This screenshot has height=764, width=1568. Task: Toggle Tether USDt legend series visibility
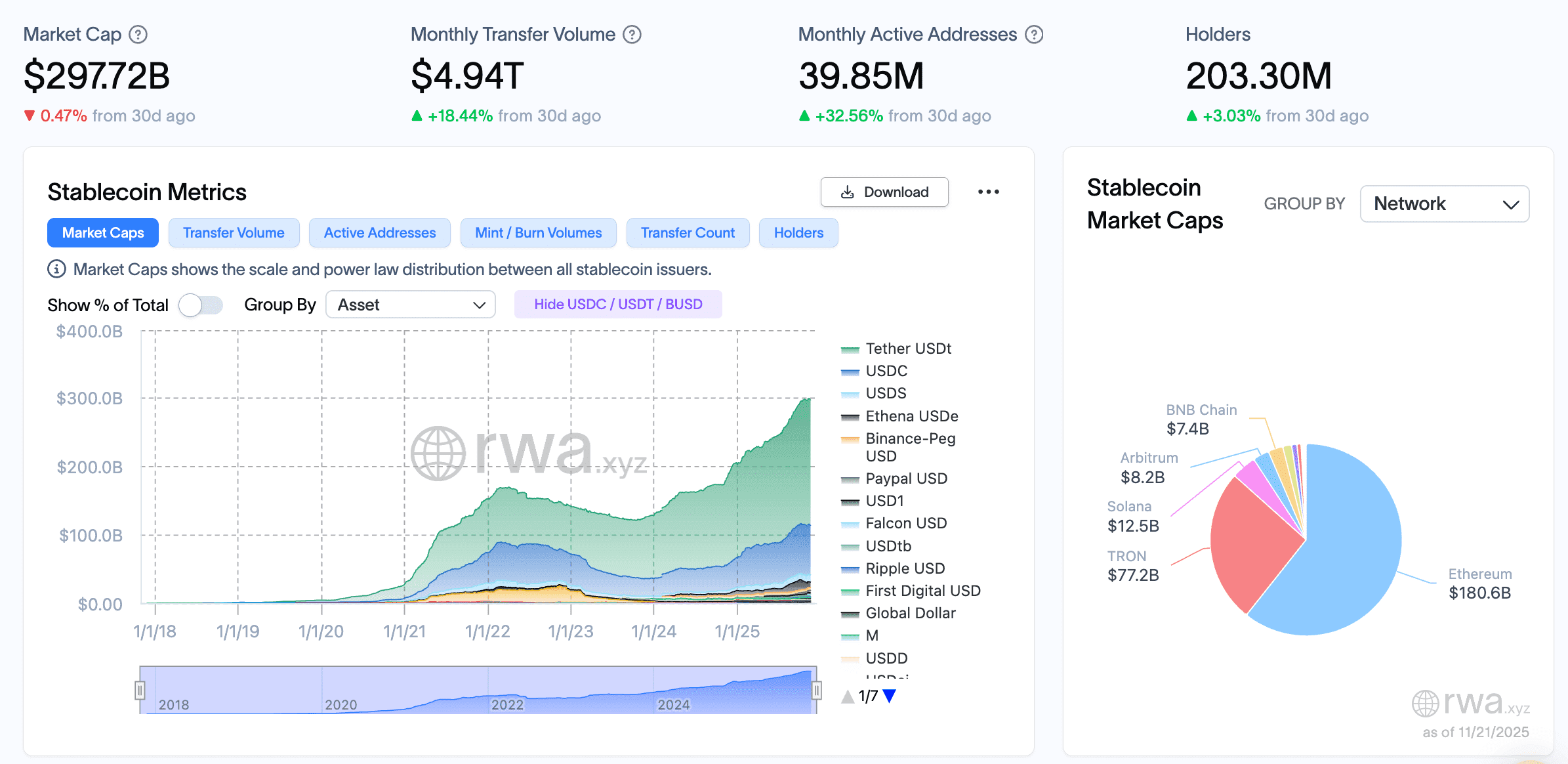click(907, 349)
